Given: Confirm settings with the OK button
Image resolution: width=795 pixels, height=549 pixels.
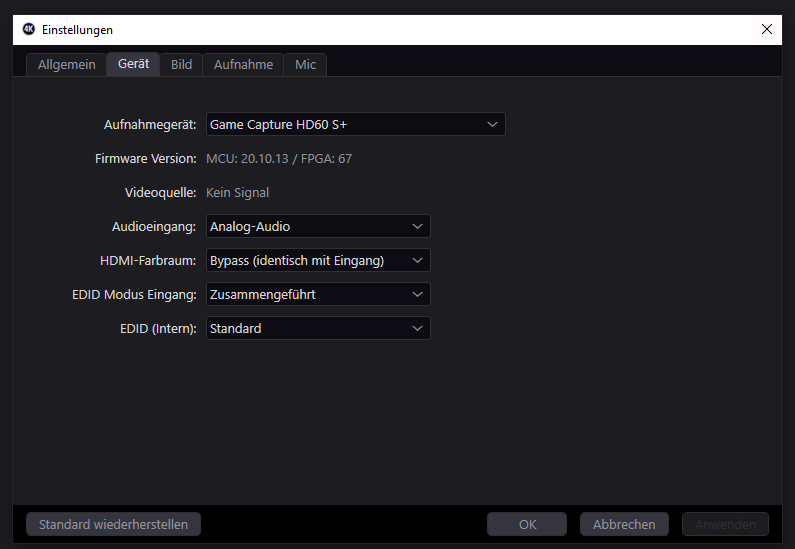Looking at the screenshot, I should (527, 524).
